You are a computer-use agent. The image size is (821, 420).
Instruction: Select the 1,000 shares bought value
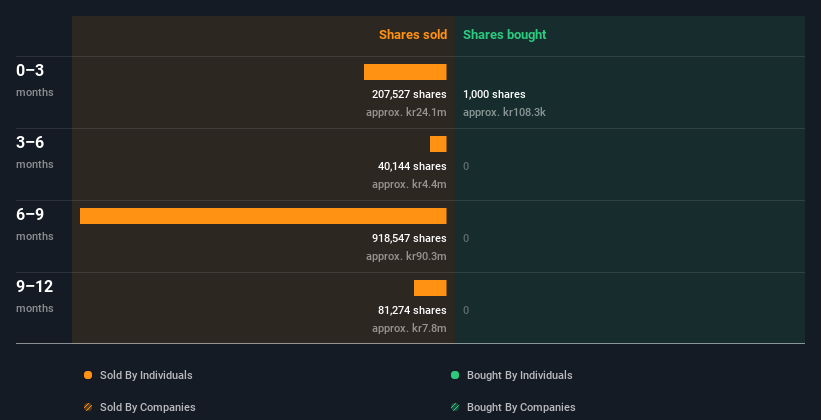[494, 94]
